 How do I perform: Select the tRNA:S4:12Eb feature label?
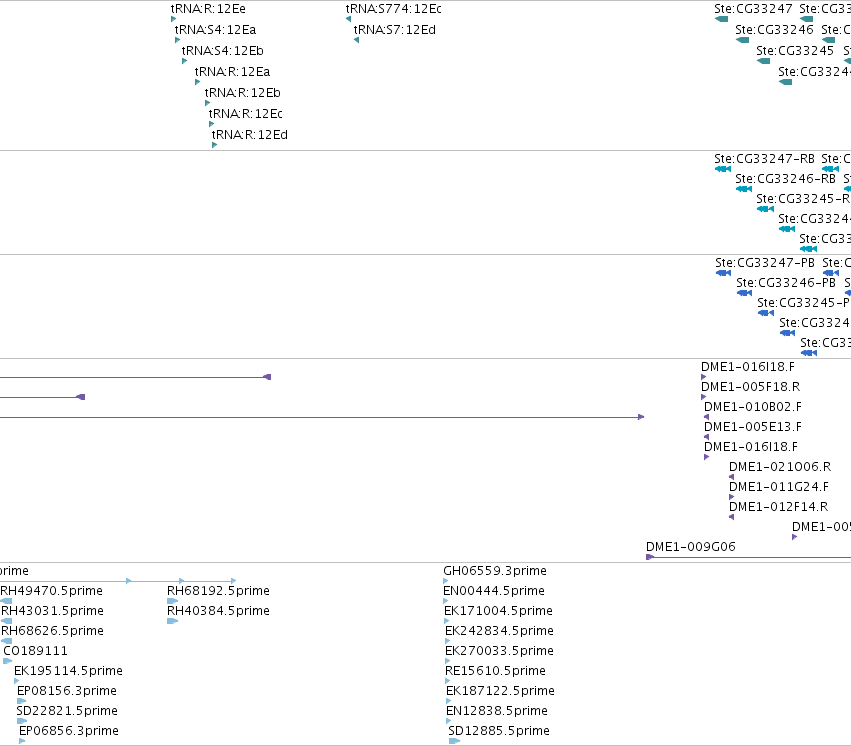(x=223, y=51)
